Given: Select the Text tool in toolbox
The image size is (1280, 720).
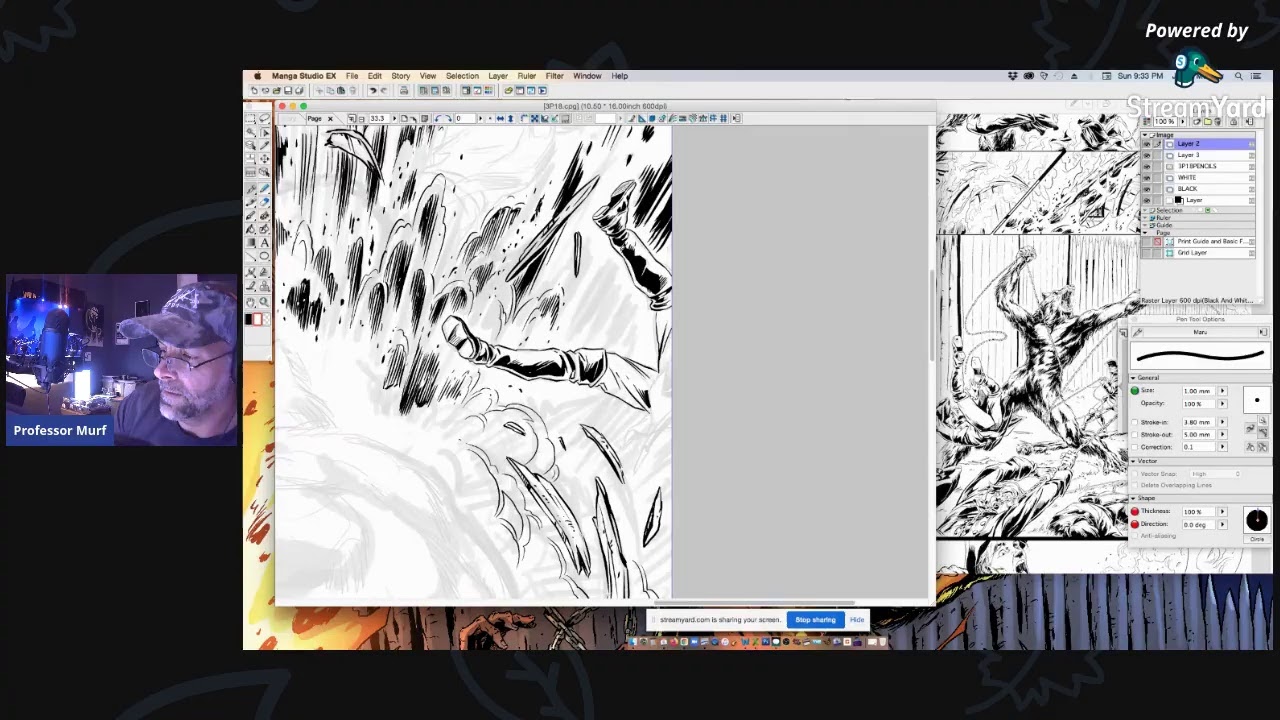Looking at the screenshot, I should 264,243.
